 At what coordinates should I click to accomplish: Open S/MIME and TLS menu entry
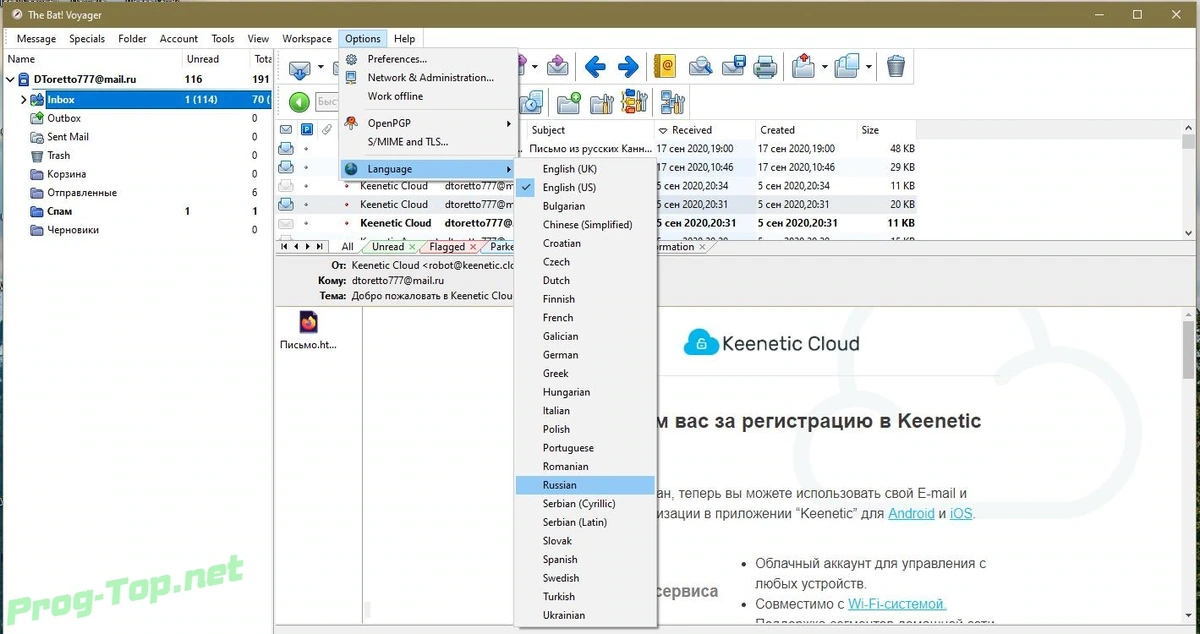tap(428, 142)
